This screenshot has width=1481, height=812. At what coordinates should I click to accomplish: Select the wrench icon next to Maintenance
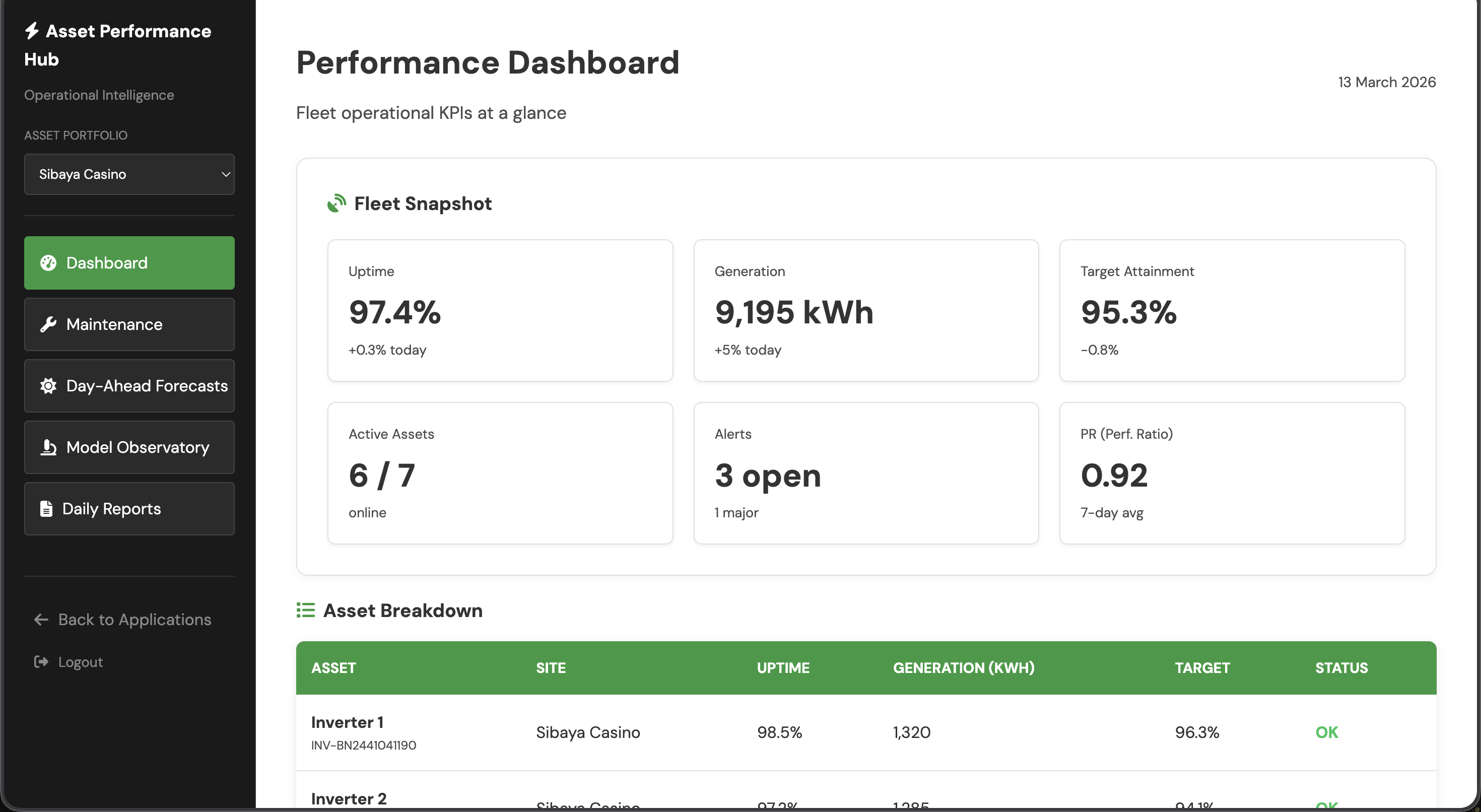click(x=48, y=324)
